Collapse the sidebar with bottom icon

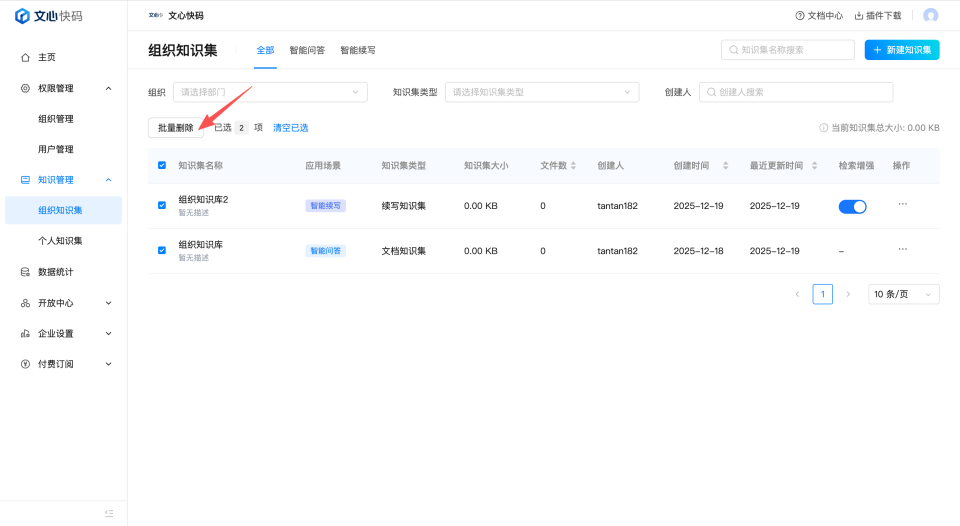109,513
